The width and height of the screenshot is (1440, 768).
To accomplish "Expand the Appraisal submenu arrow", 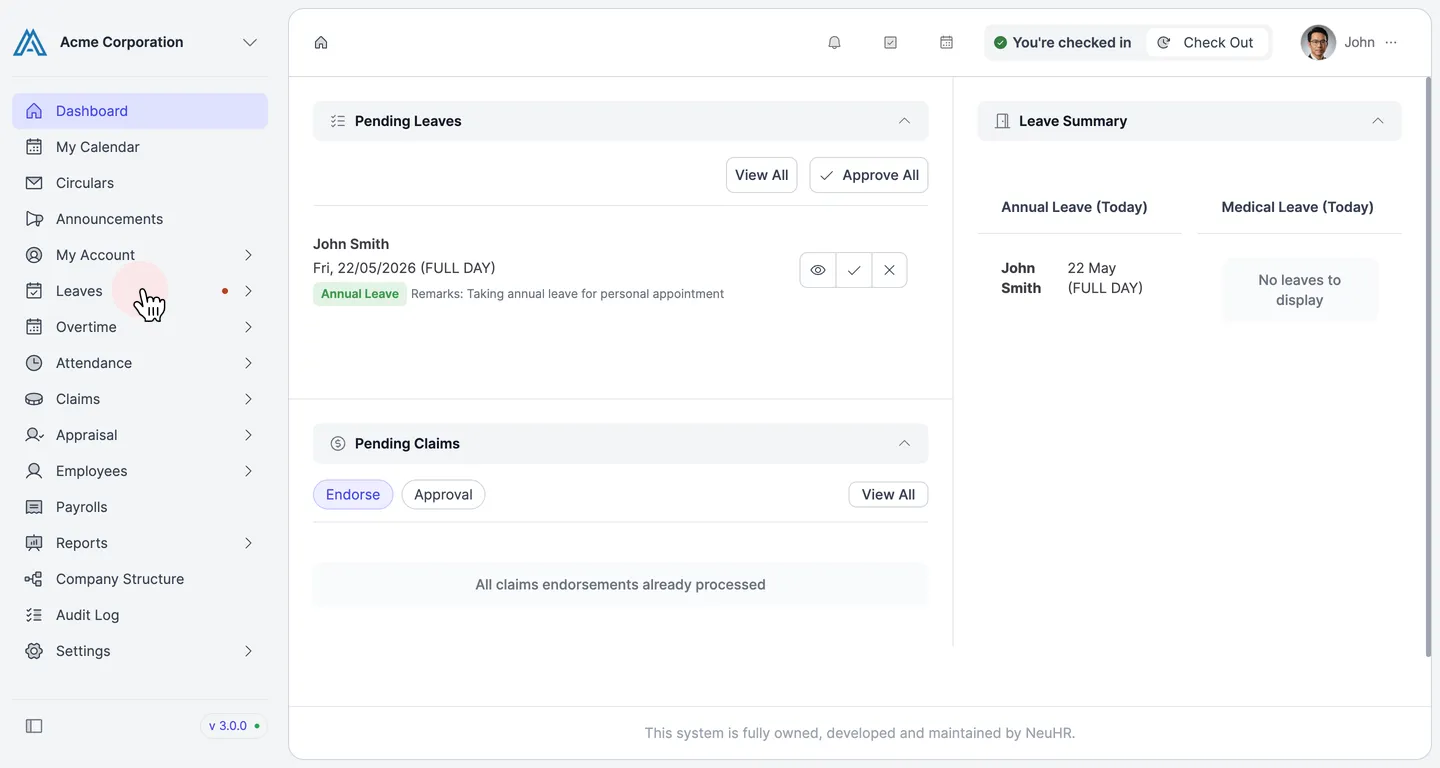I will tap(248, 435).
